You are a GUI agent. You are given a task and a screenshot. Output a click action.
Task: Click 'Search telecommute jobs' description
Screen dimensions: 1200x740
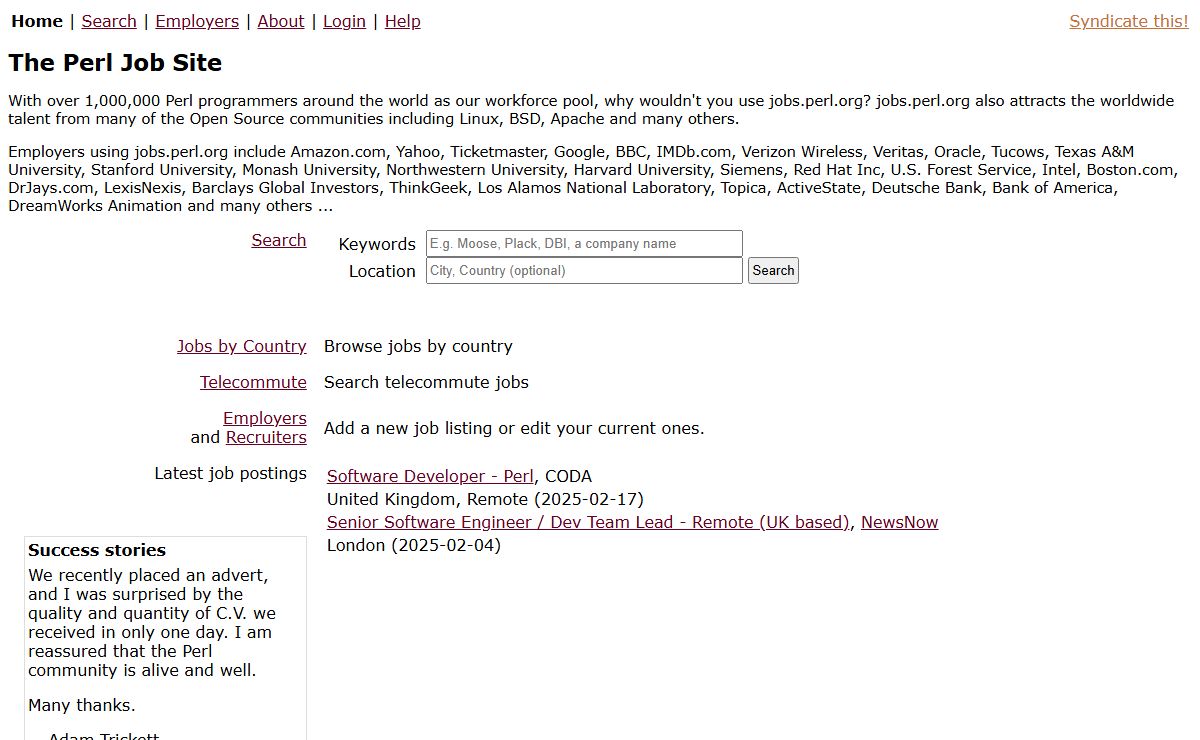tap(426, 382)
